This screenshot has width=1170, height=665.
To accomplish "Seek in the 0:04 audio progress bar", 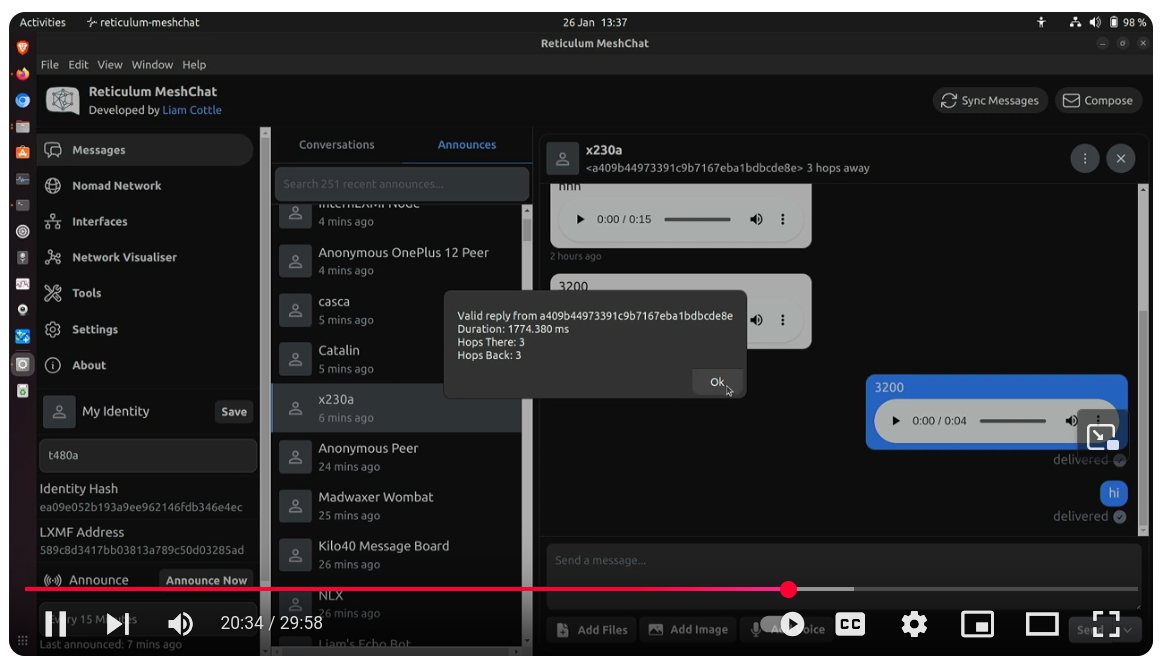I will [x=1013, y=421].
